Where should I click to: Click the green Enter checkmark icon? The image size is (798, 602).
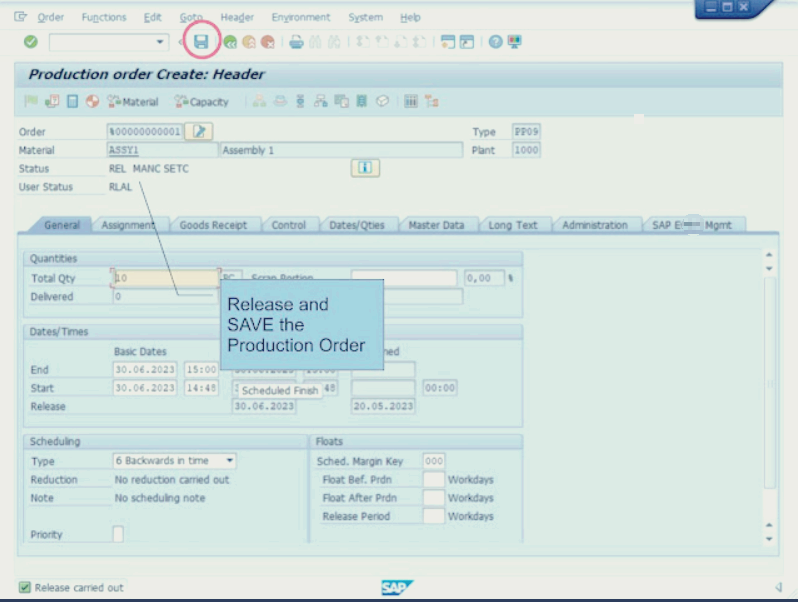click(31, 41)
